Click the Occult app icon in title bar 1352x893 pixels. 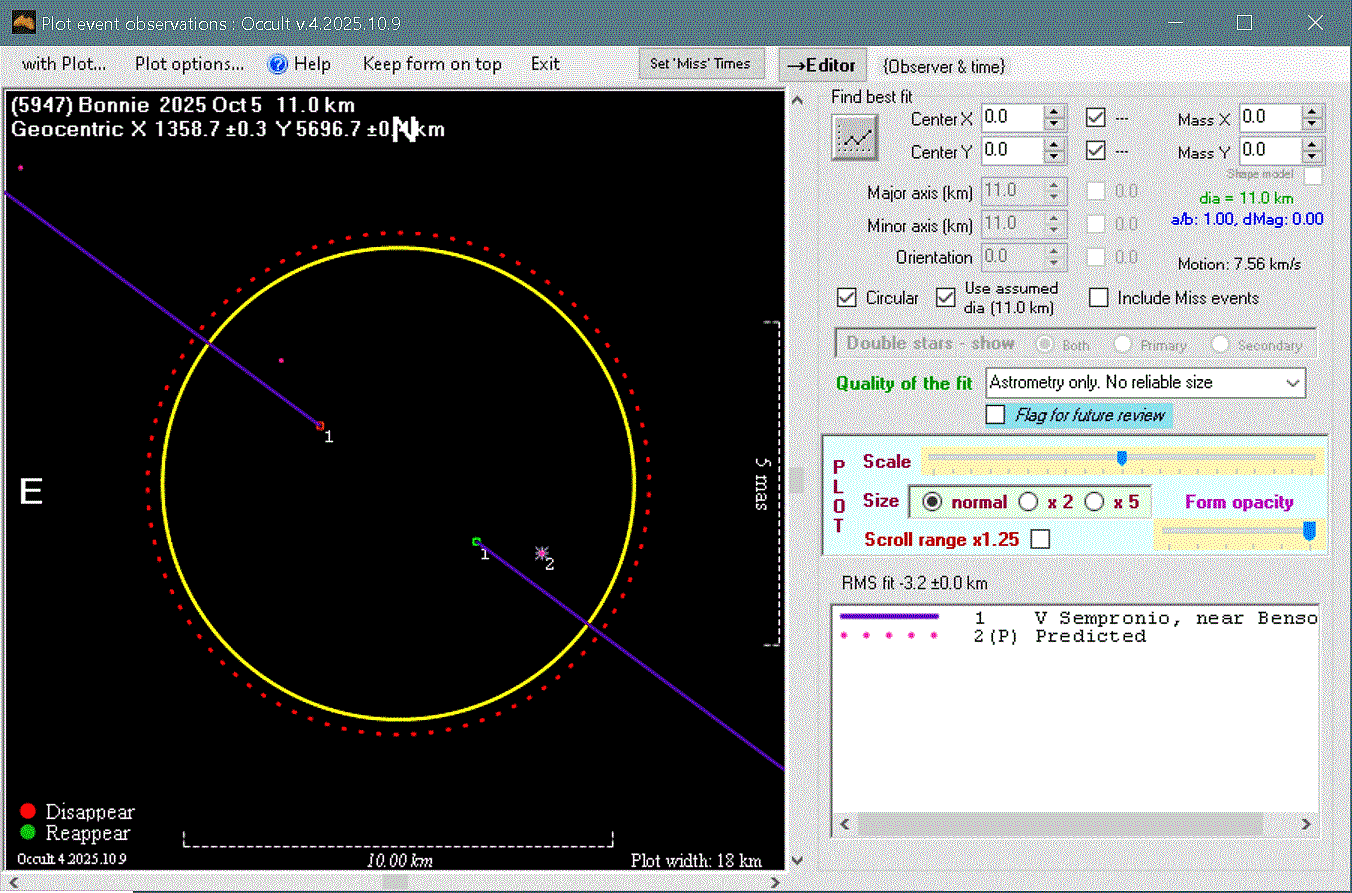point(22,22)
